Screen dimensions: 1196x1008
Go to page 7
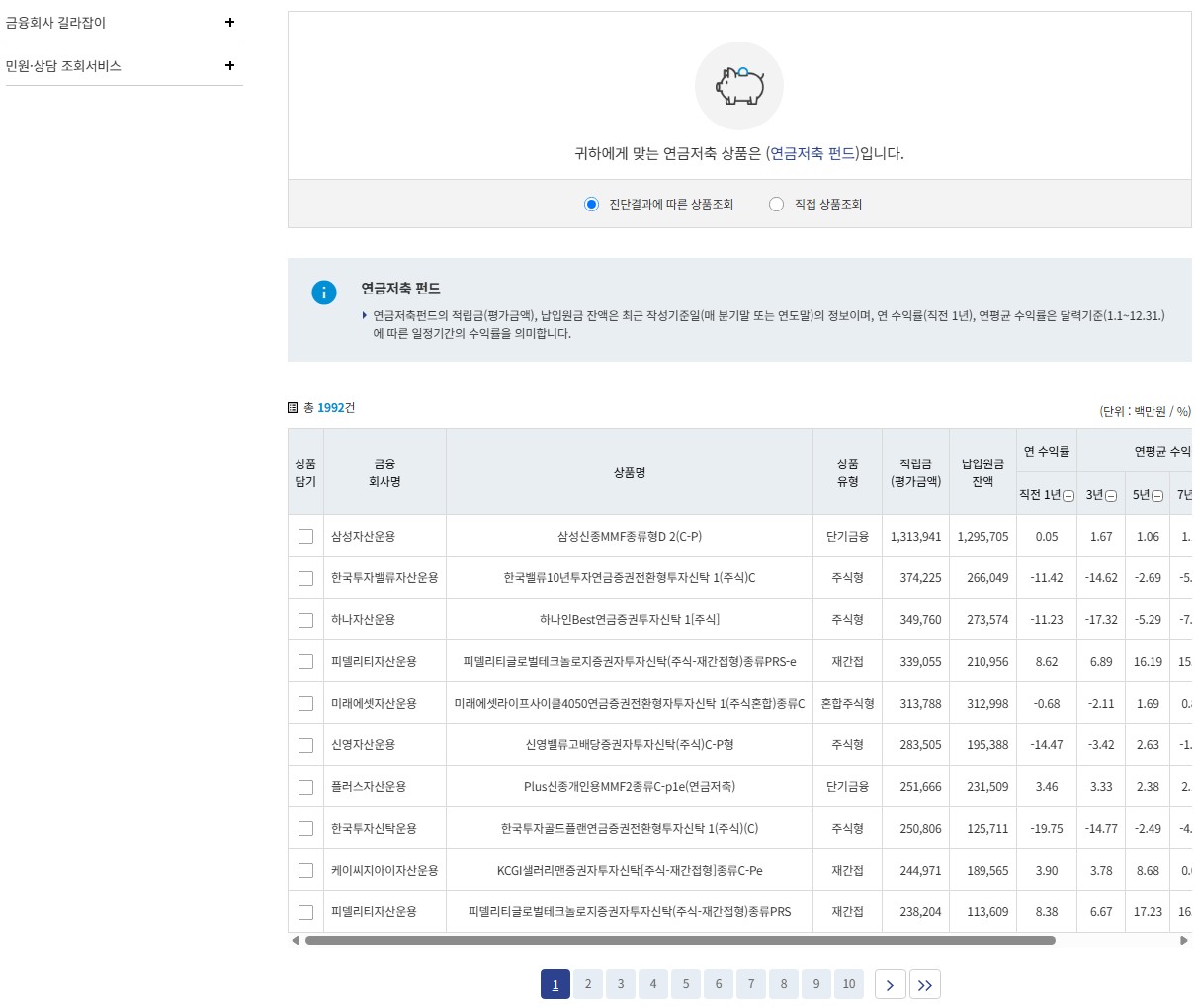[751, 984]
